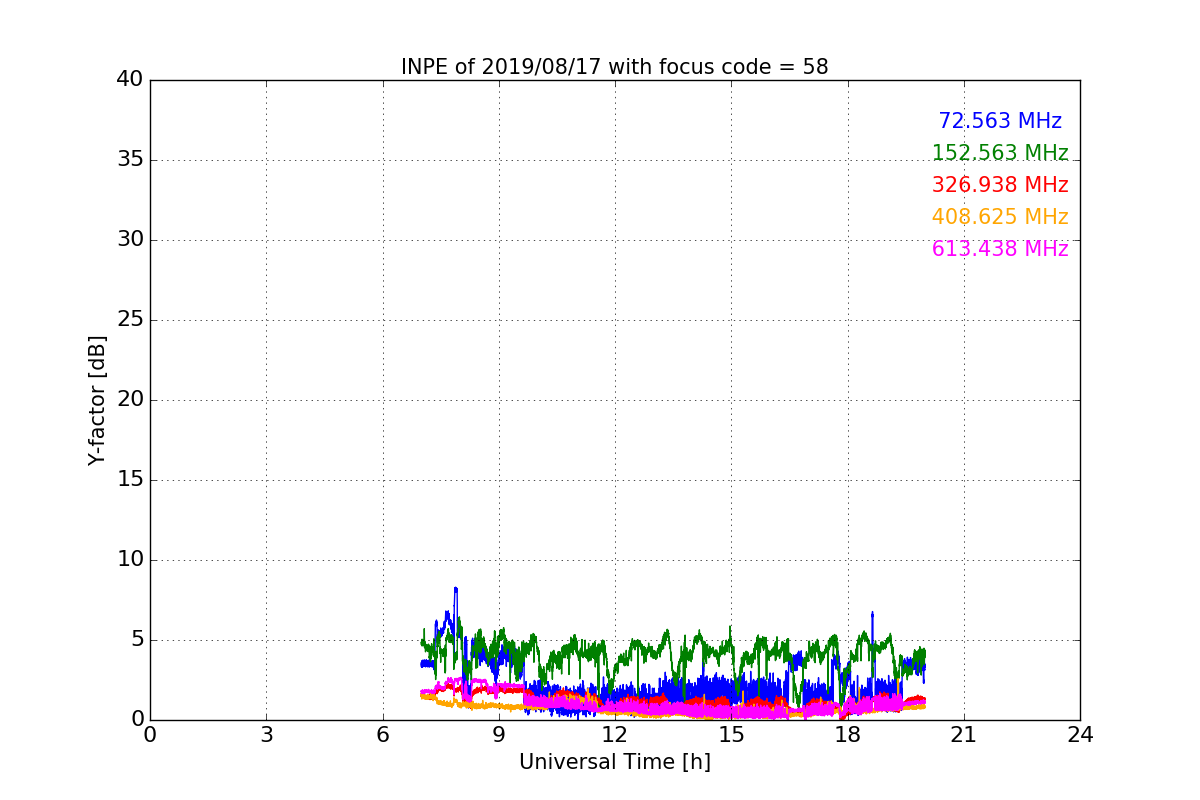Select the blue 72.563 MHz legend label

point(1000,121)
